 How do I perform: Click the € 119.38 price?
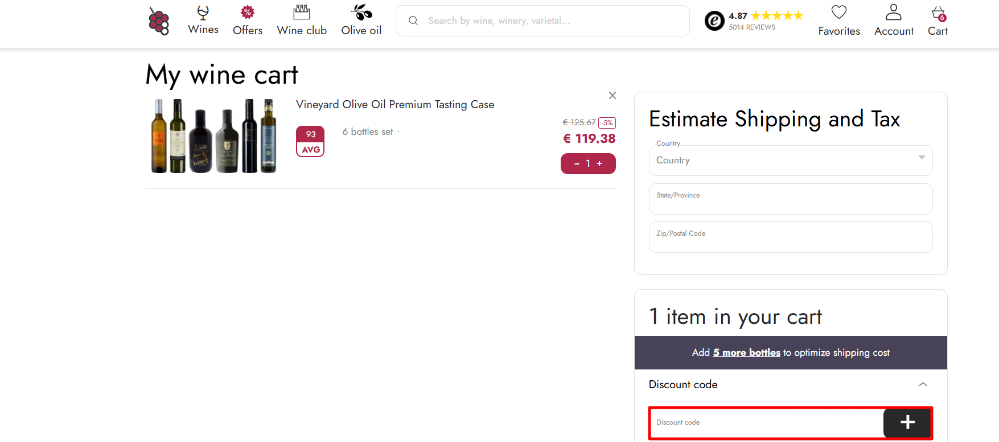[x=589, y=139]
